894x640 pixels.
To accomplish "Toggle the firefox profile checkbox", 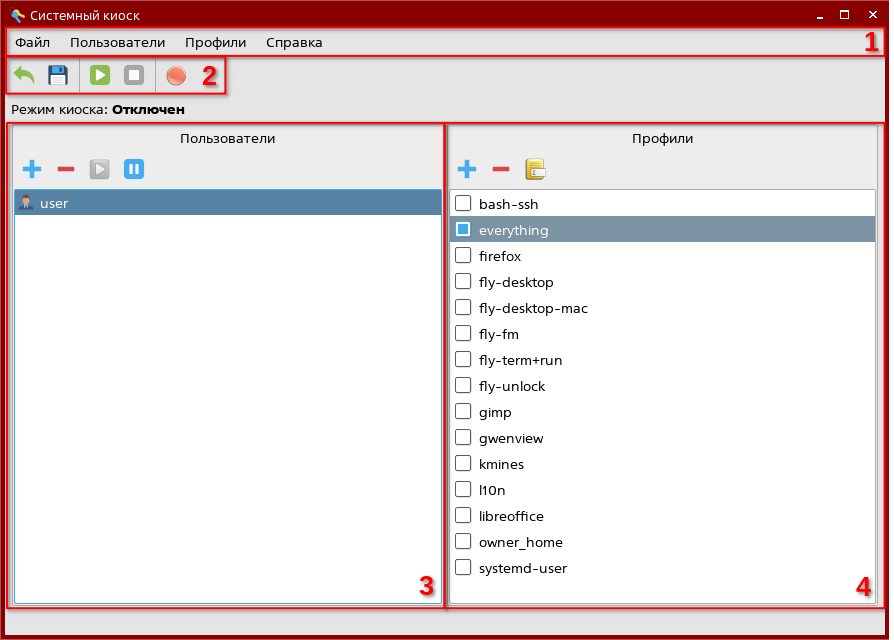I will pyautogui.click(x=463, y=256).
